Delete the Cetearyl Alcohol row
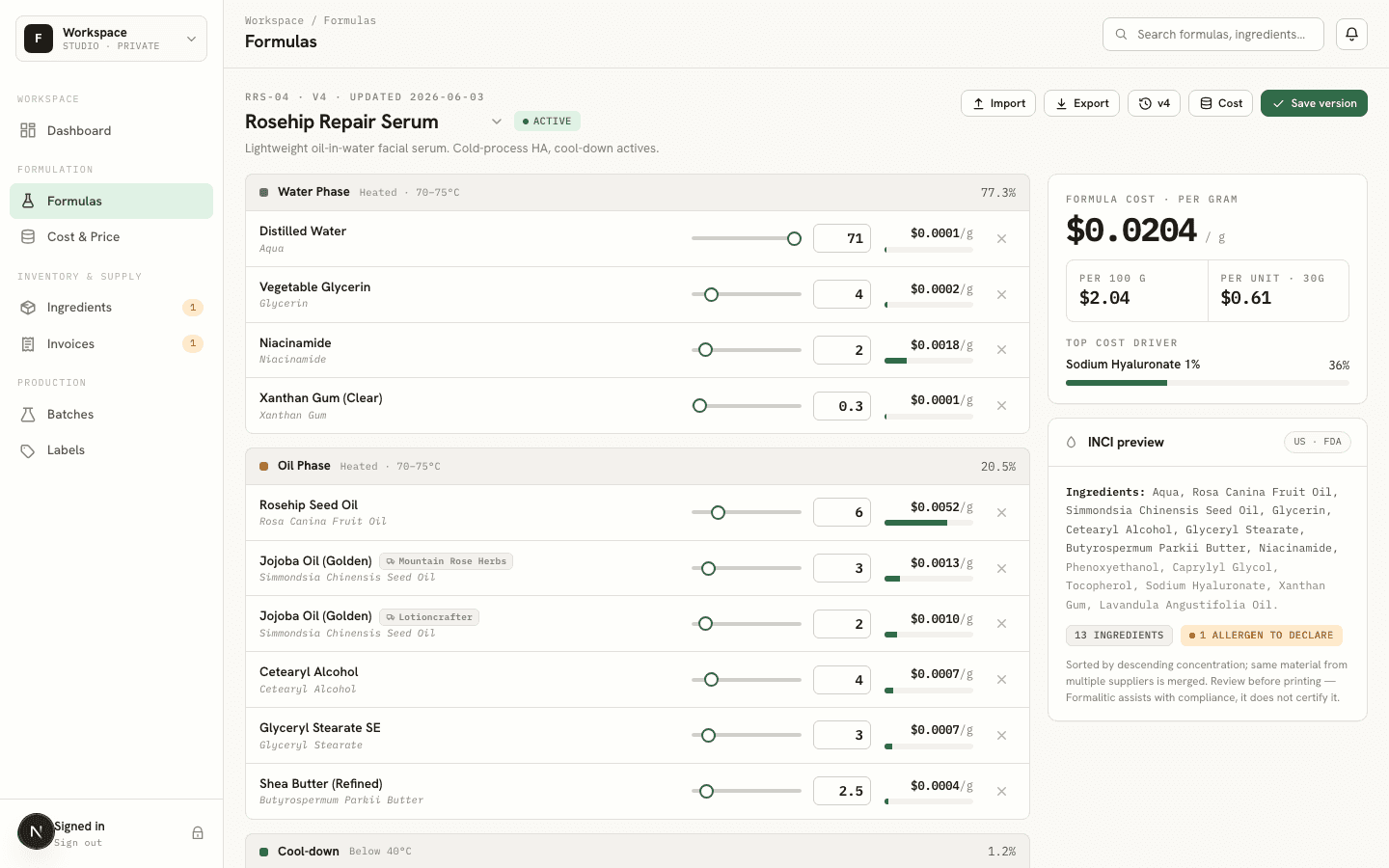Screen dimensions: 1389x868 click(1001, 680)
